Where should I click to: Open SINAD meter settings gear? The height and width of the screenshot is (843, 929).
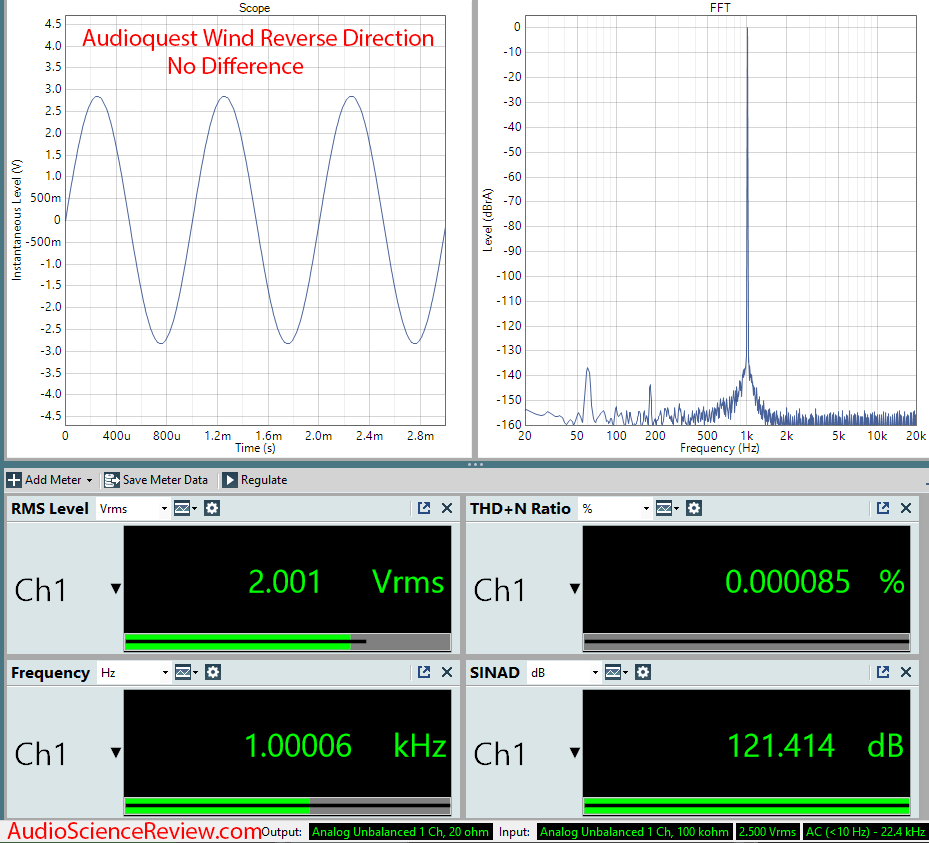coord(643,672)
